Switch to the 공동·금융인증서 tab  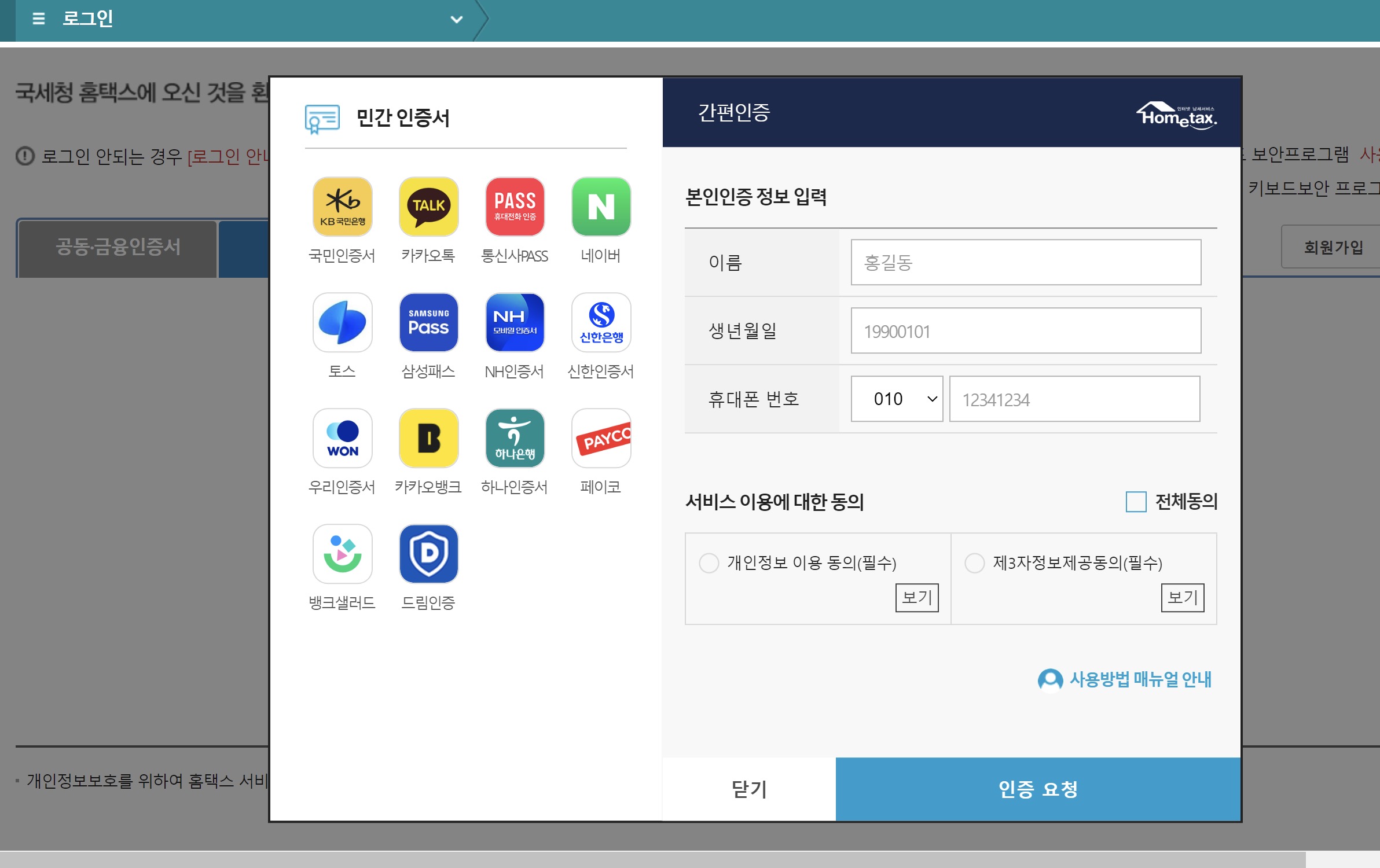click(118, 248)
